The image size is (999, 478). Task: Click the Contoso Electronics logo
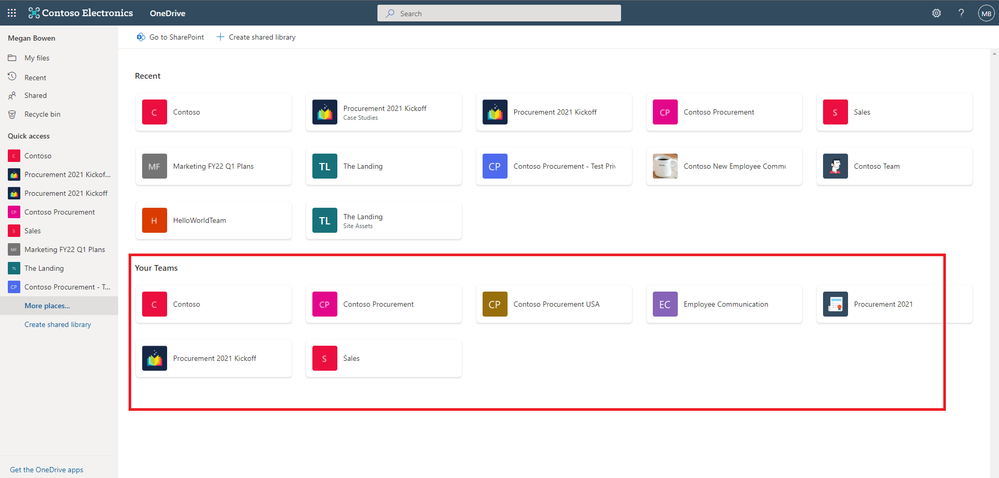pyautogui.click(x=81, y=13)
